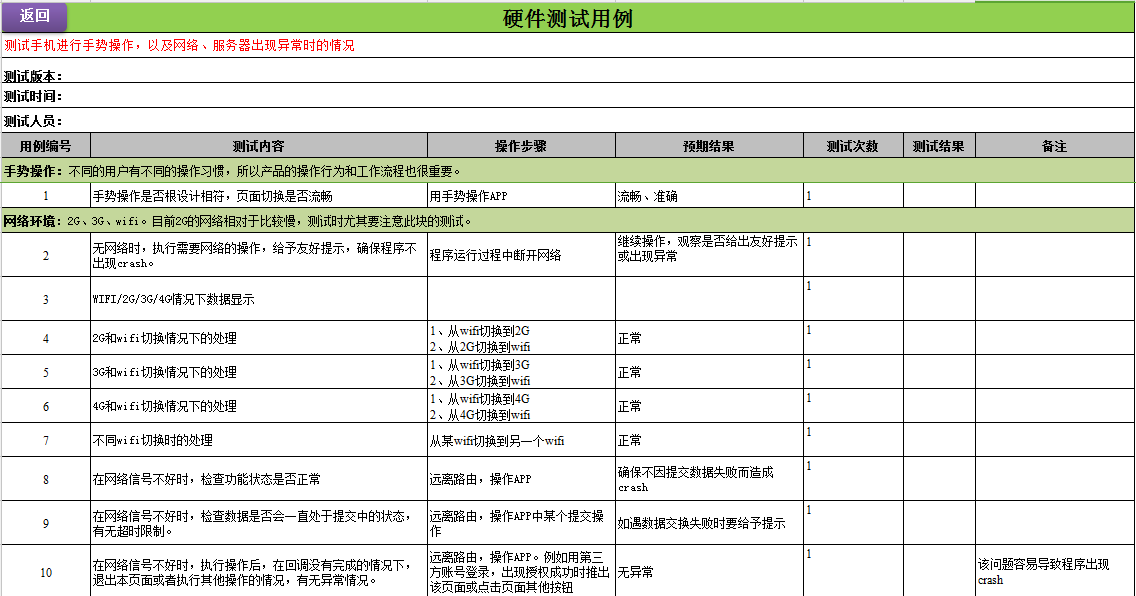1136x596 pixels.
Task: Select the 从wifi切换到3G steps cell
Action: tap(521, 372)
